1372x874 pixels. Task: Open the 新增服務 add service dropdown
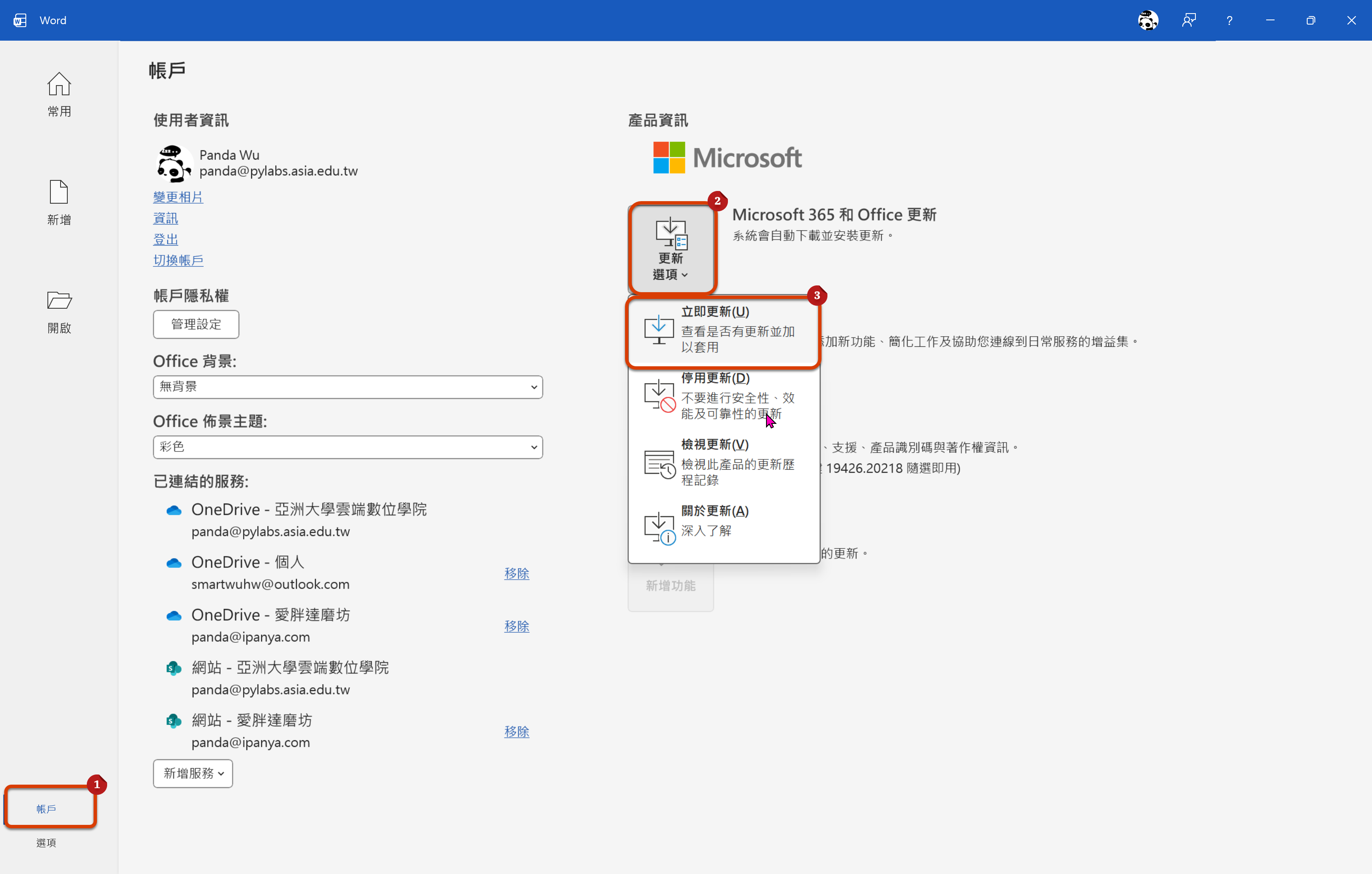point(193,773)
